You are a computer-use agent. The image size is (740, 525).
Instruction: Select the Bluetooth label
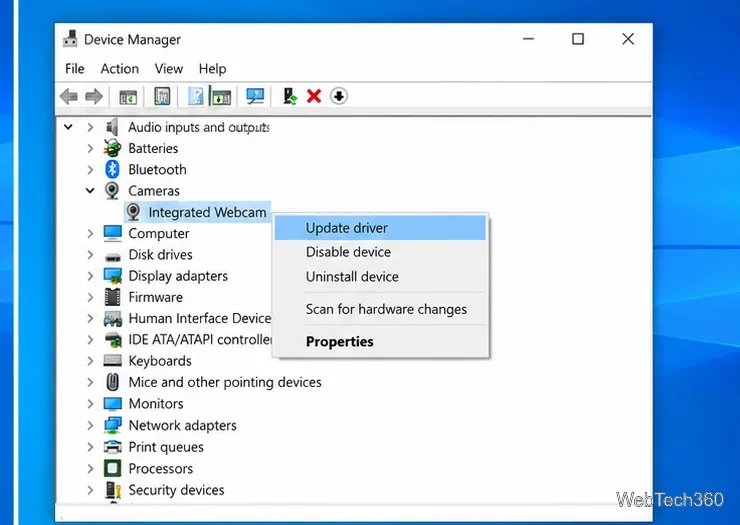(157, 169)
